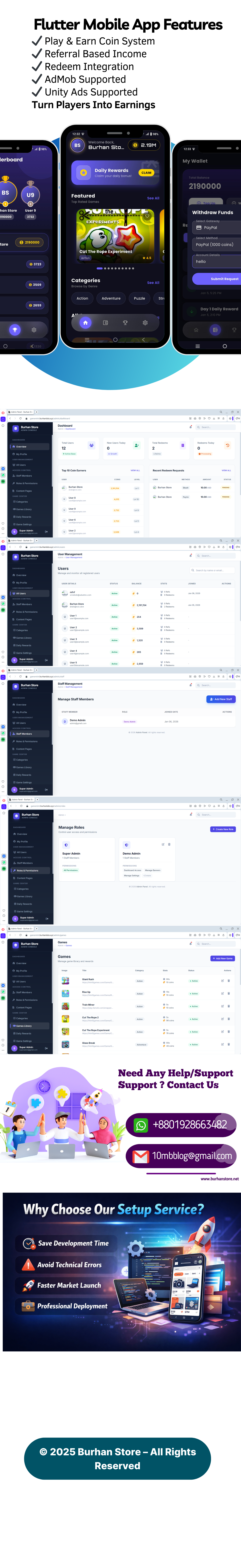Open the www.burhanstore.net link
Image resolution: width=241 pixels, height=1568 pixels.
[220, 1179]
